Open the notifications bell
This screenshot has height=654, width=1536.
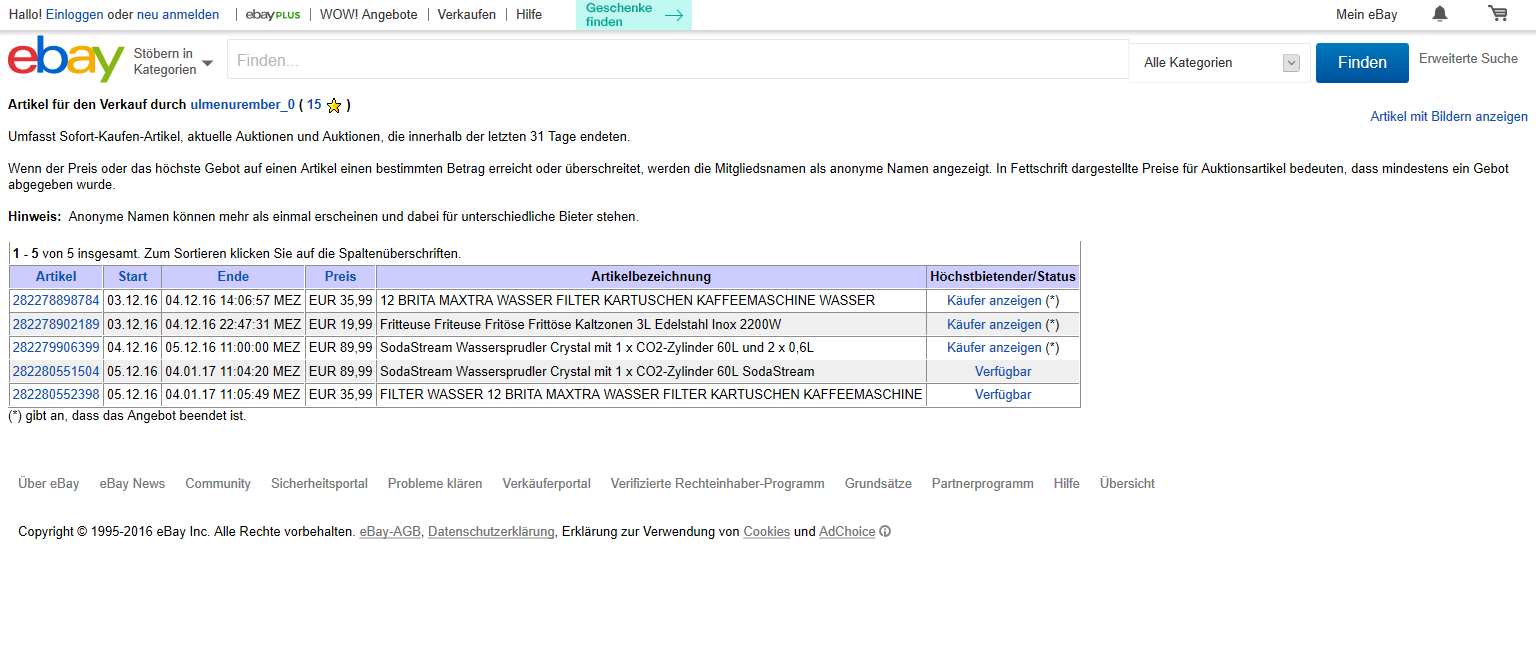(x=1440, y=14)
